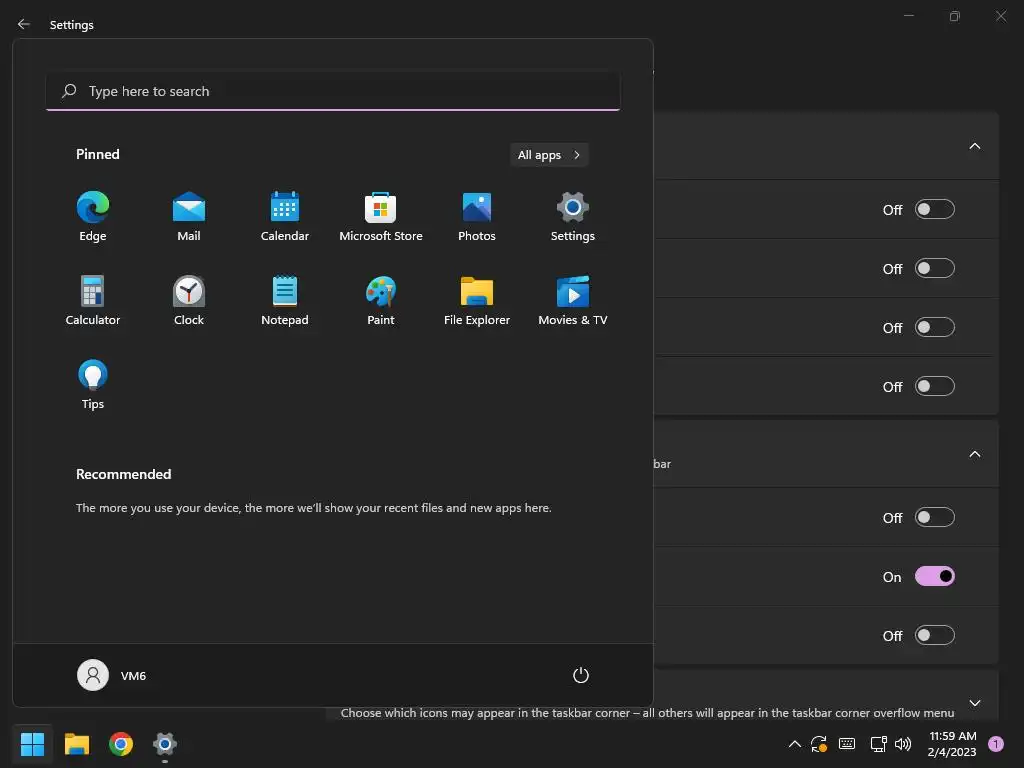Screen dimensions: 1024x768
Task: Switch to Settings via its taskbar icon
Action: [x=165, y=744]
